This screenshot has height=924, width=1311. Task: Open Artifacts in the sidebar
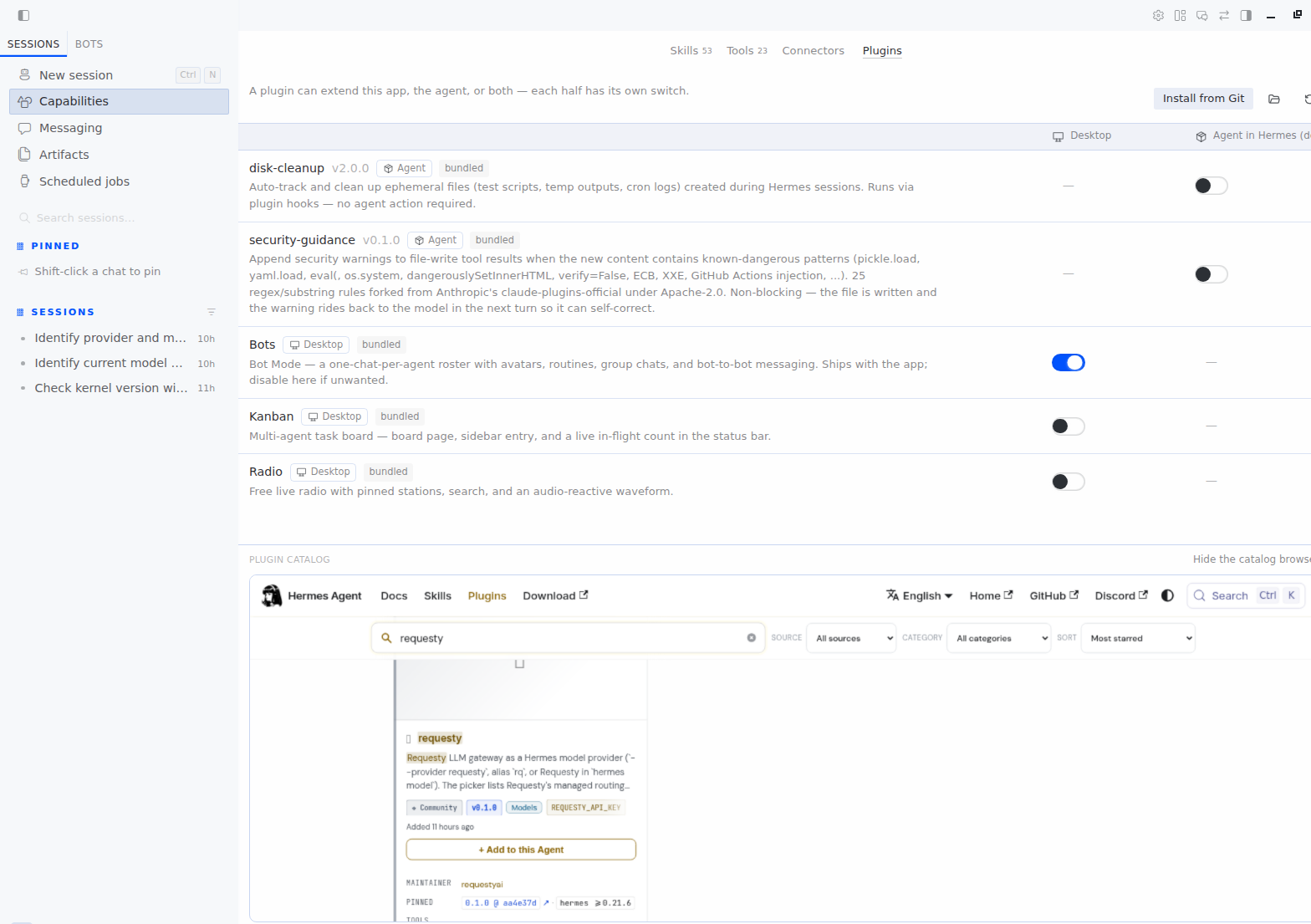119,155
